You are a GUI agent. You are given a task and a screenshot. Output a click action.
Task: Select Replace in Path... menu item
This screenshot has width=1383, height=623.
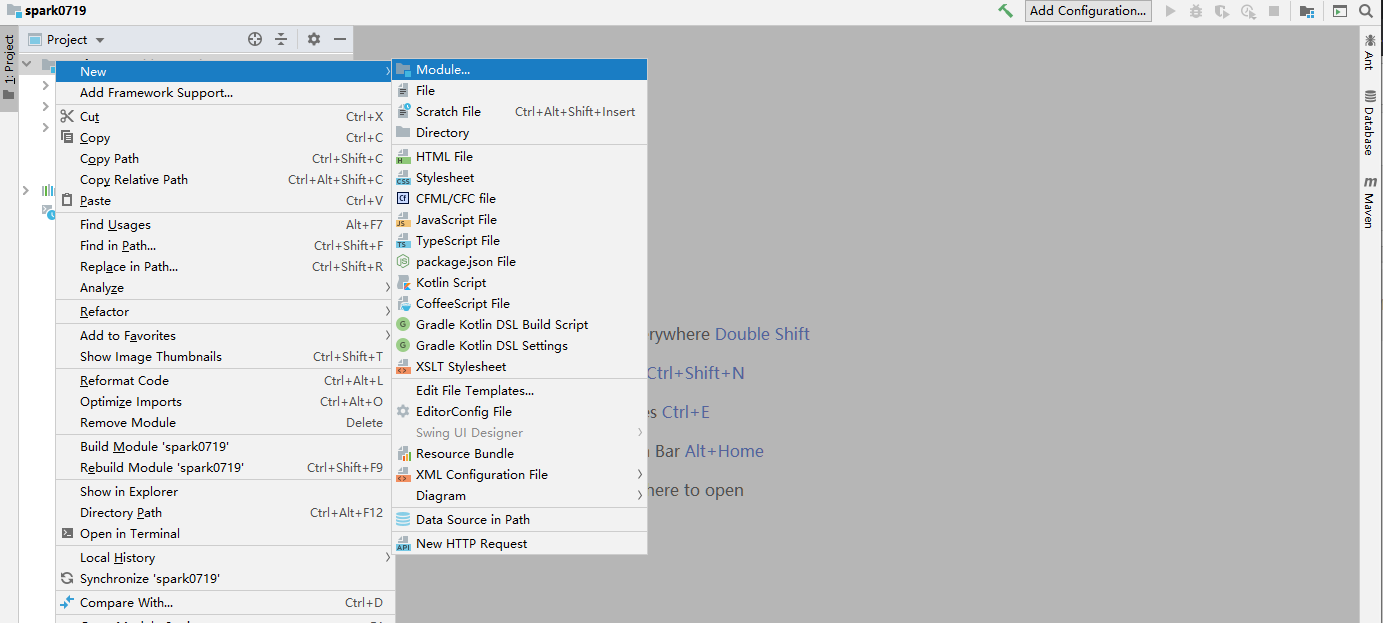[x=224, y=266]
